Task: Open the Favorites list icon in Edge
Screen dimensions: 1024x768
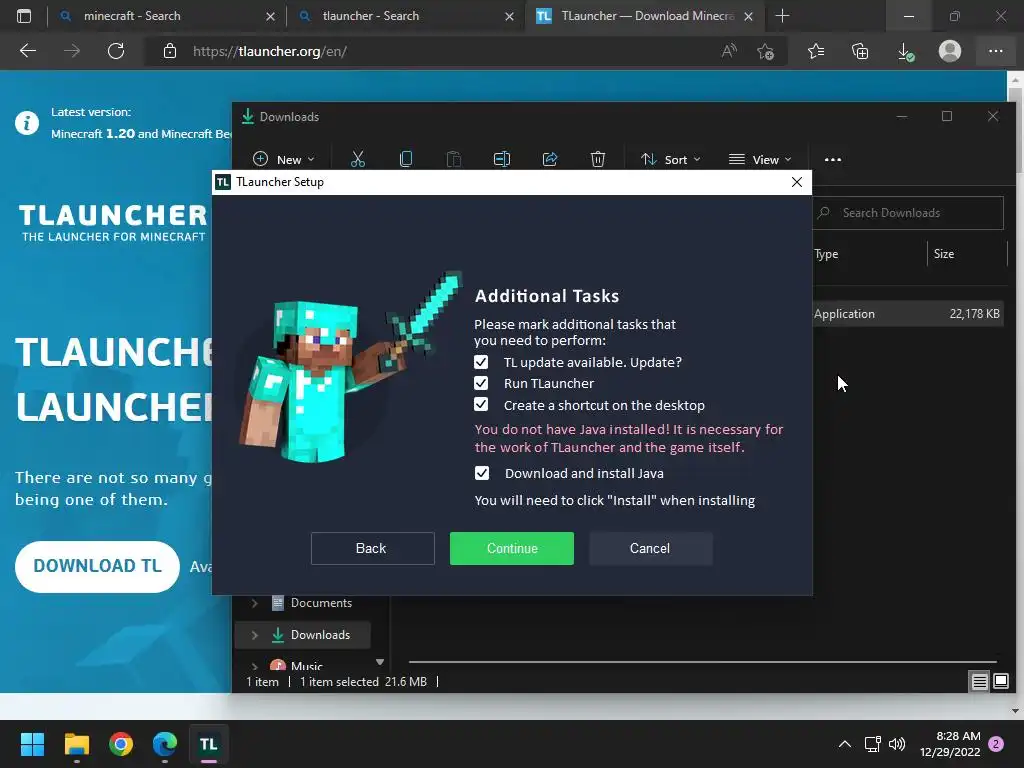Action: coord(816,51)
